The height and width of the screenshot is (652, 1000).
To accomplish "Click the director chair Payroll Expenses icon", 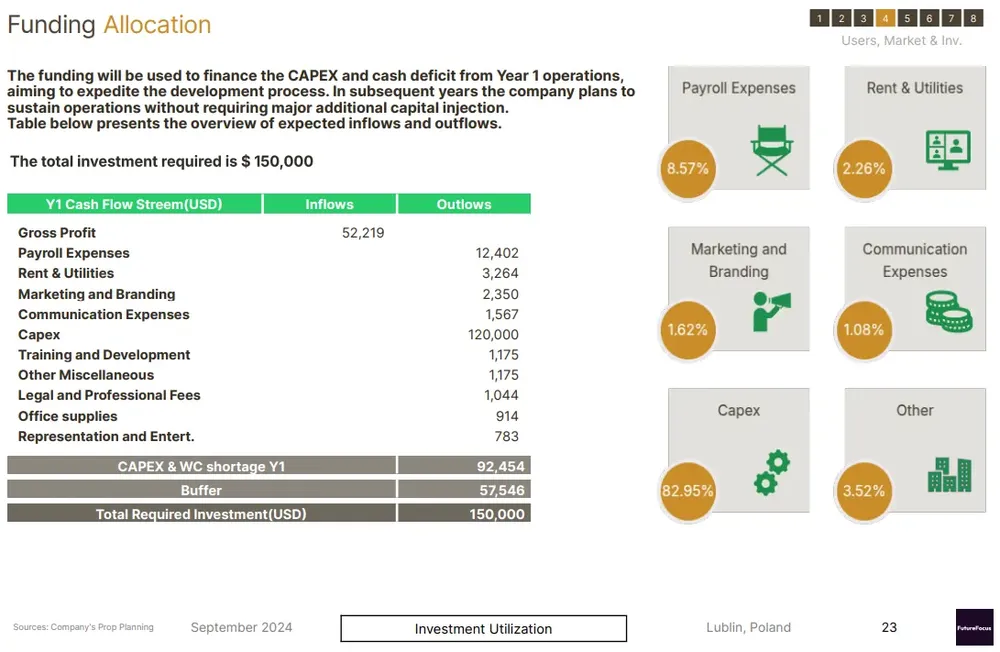I will pyautogui.click(x=771, y=149).
